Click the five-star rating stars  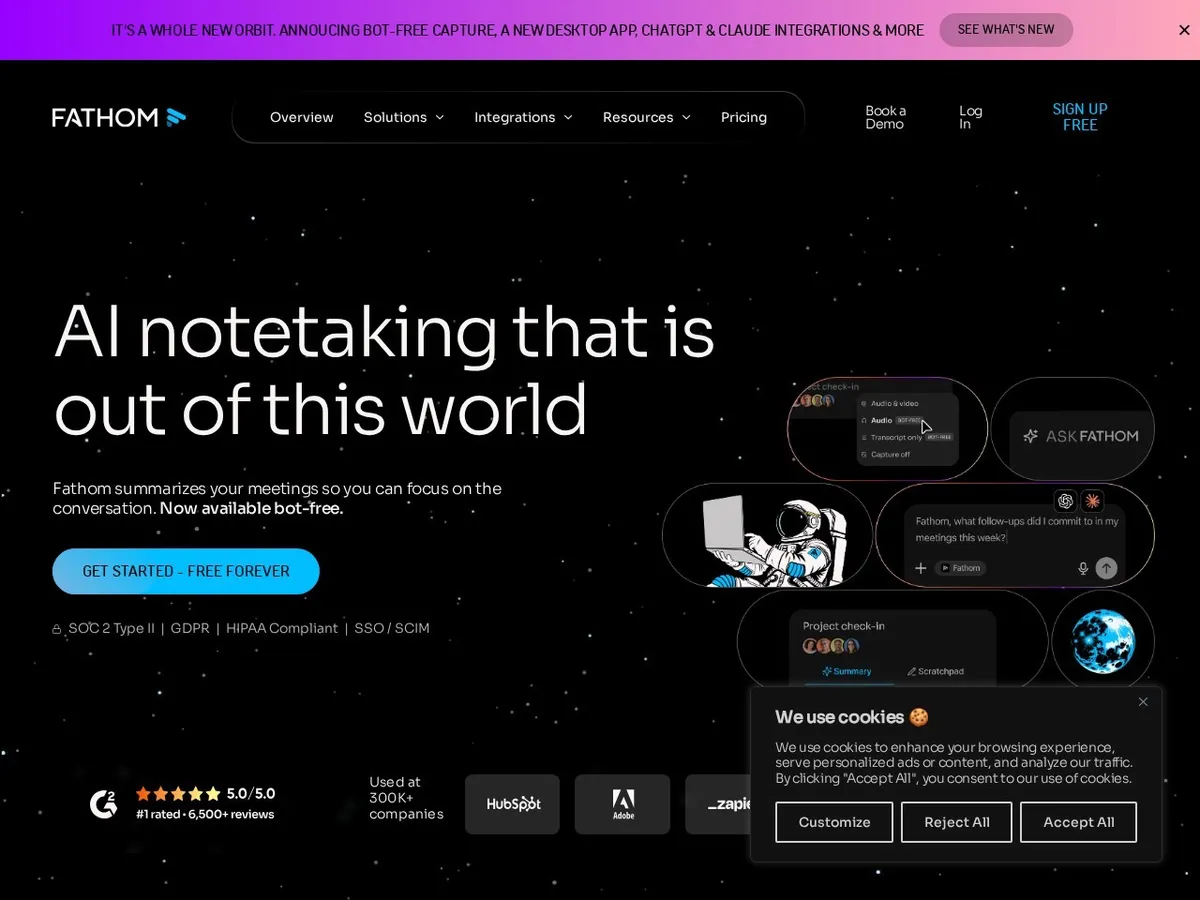tap(178, 793)
